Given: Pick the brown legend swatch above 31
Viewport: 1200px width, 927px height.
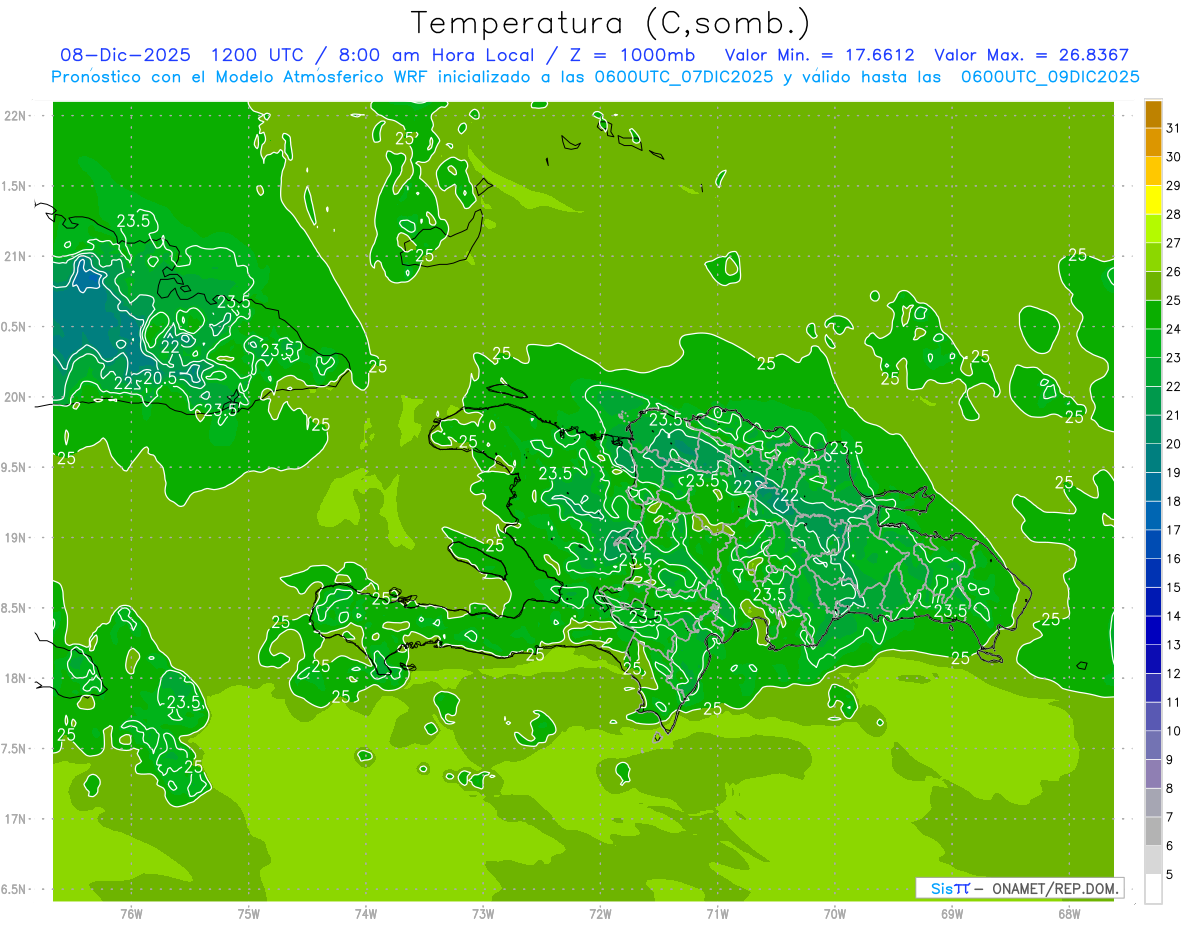Looking at the screenshot, I should point(1153,114).
